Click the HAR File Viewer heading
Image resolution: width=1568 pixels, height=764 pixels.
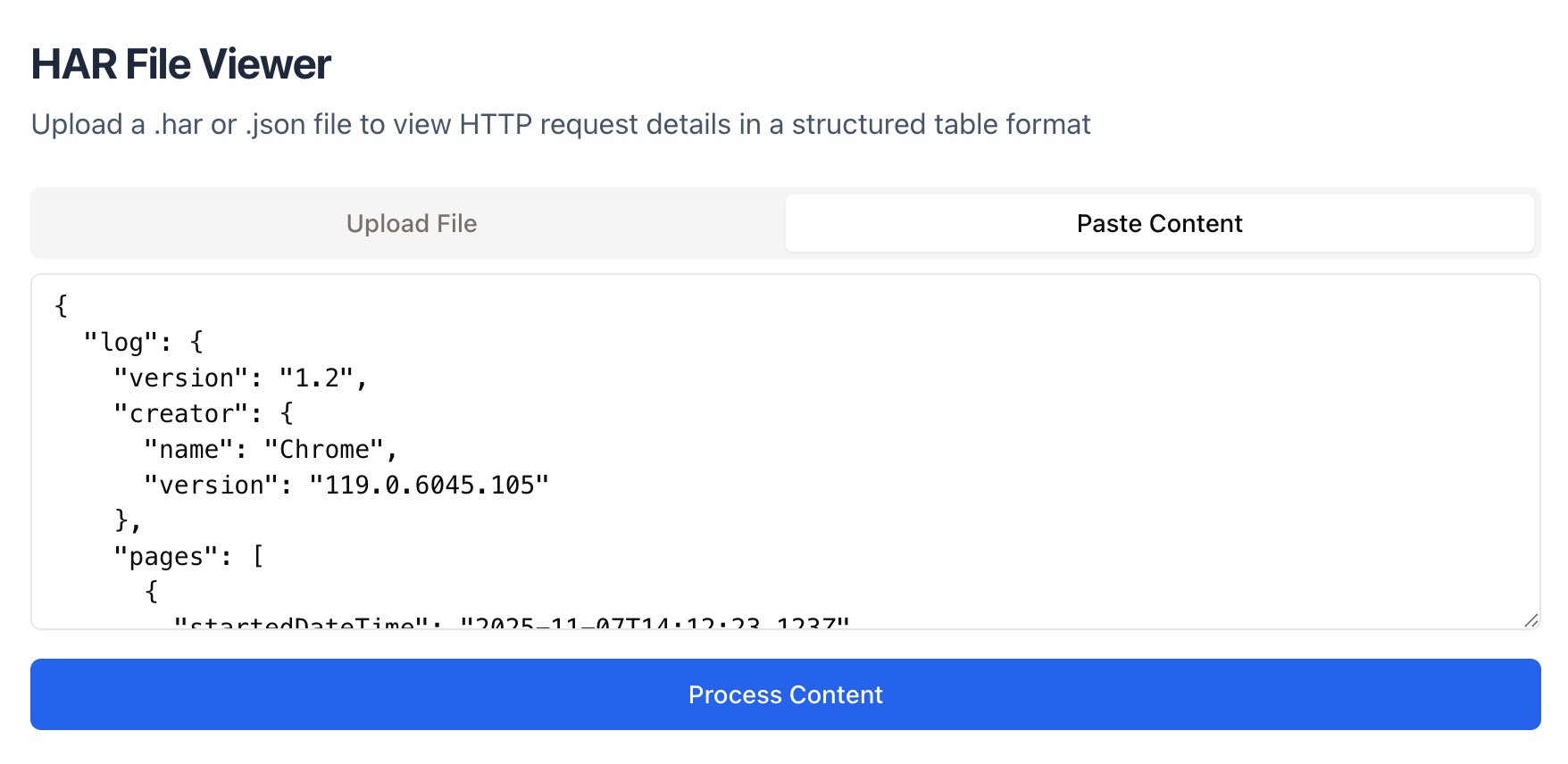click(x=180, y=62)
